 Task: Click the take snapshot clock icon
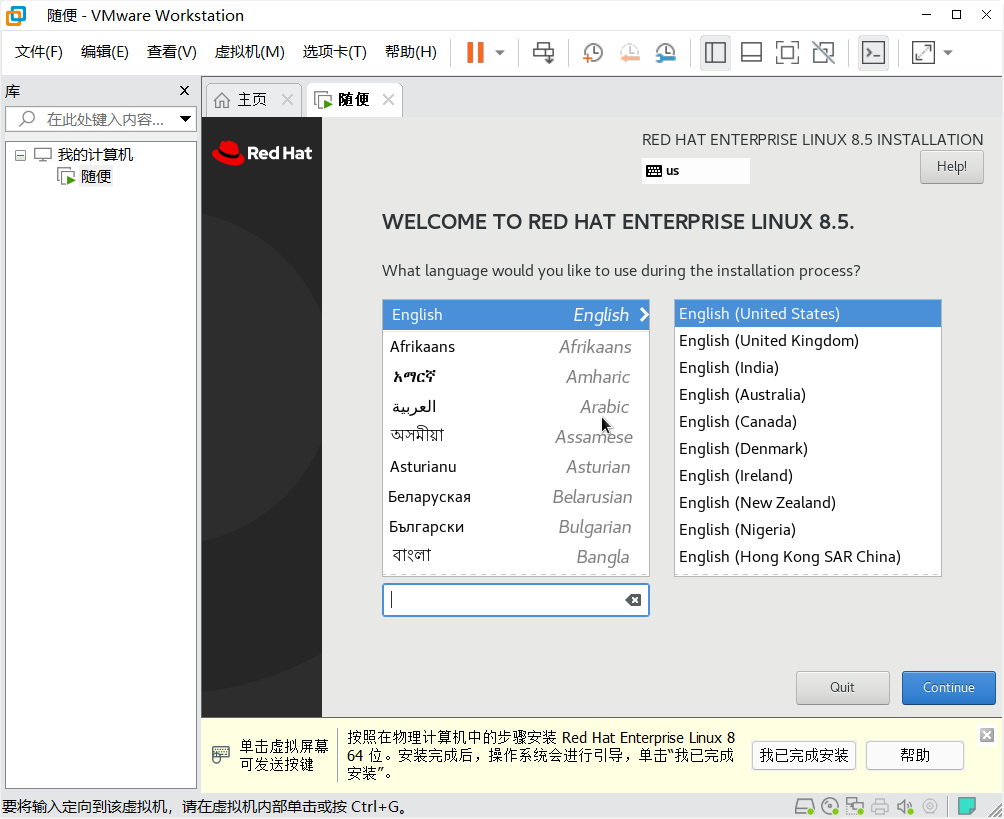(x=593, y=53)
